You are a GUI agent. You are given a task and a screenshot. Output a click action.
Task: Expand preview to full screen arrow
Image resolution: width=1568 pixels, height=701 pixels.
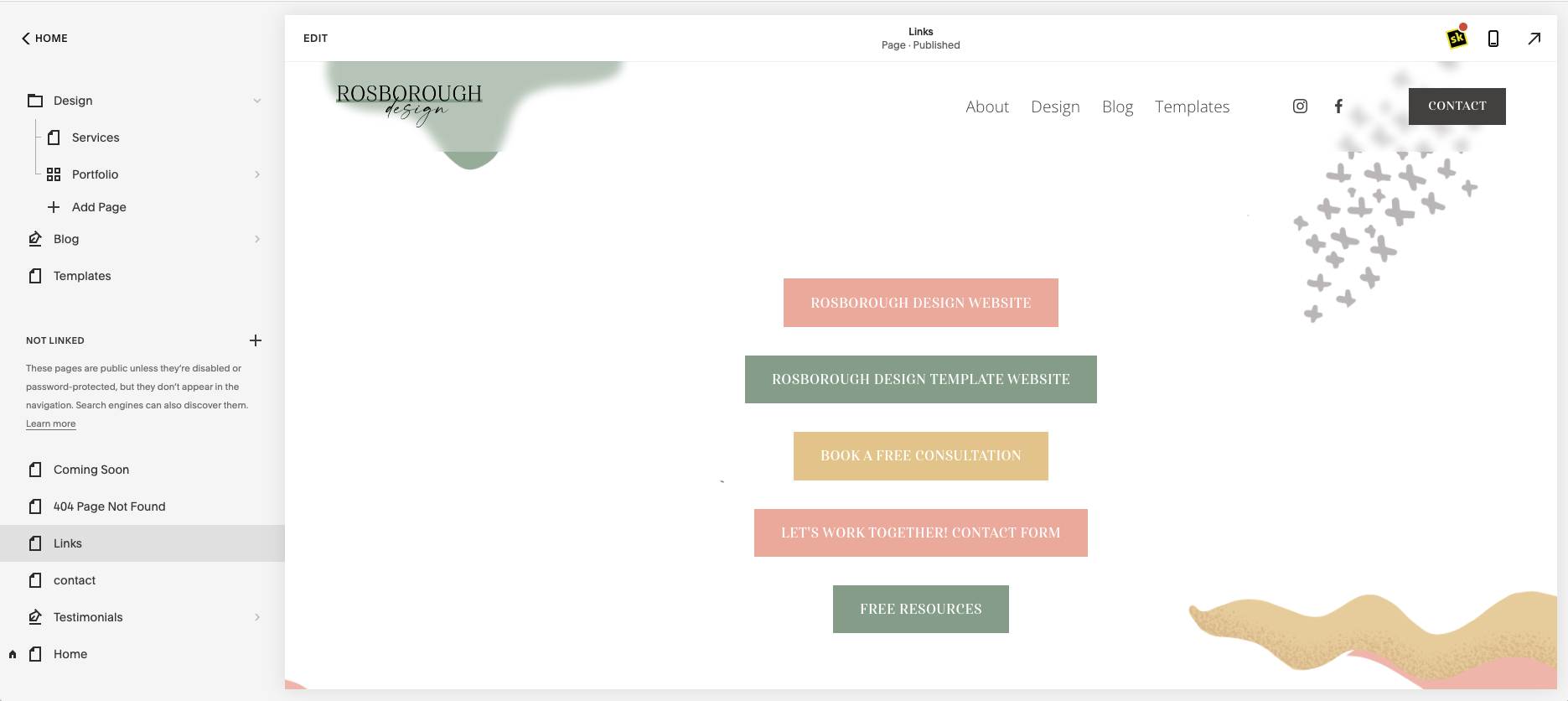tap(1534, 39)
